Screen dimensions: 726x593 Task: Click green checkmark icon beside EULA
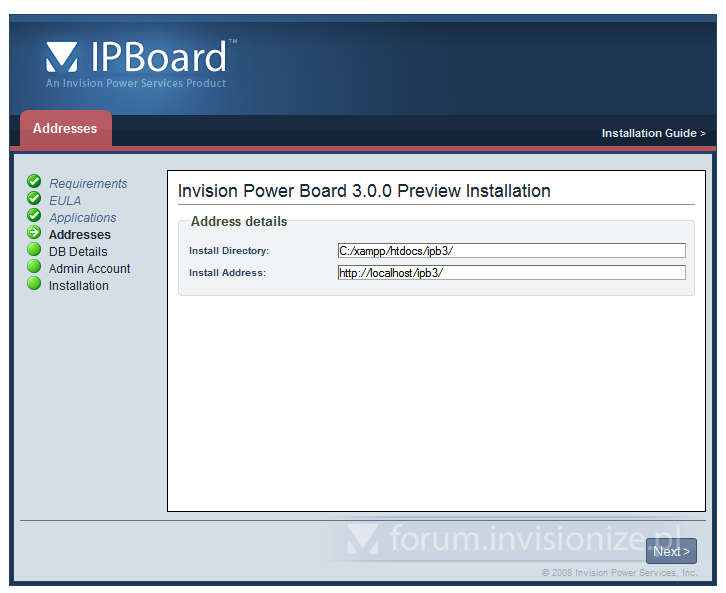[x=34, y=199]
